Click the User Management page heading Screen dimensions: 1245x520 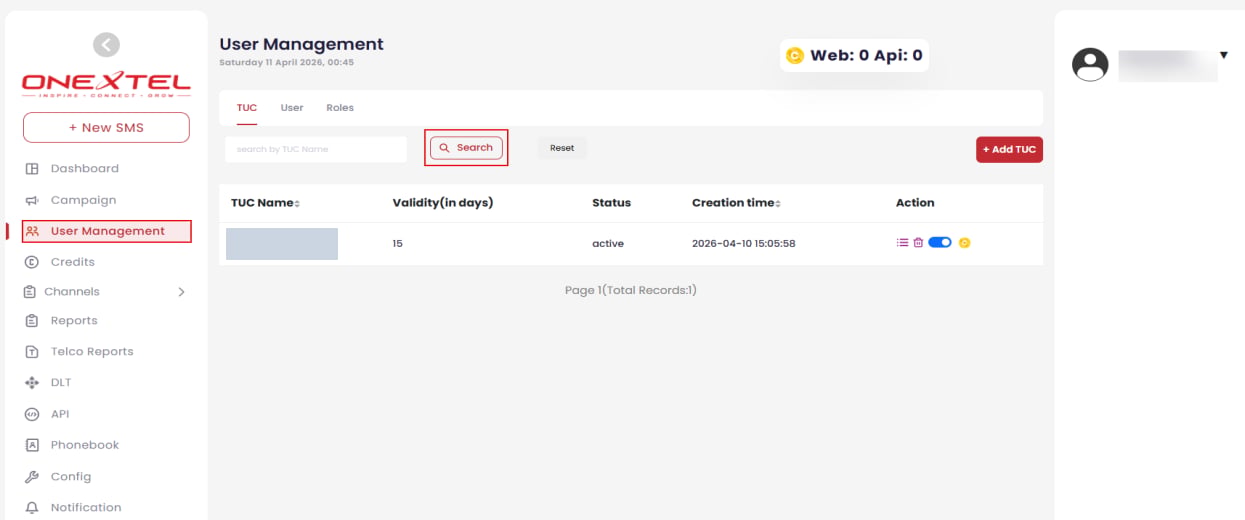[301, 44]
